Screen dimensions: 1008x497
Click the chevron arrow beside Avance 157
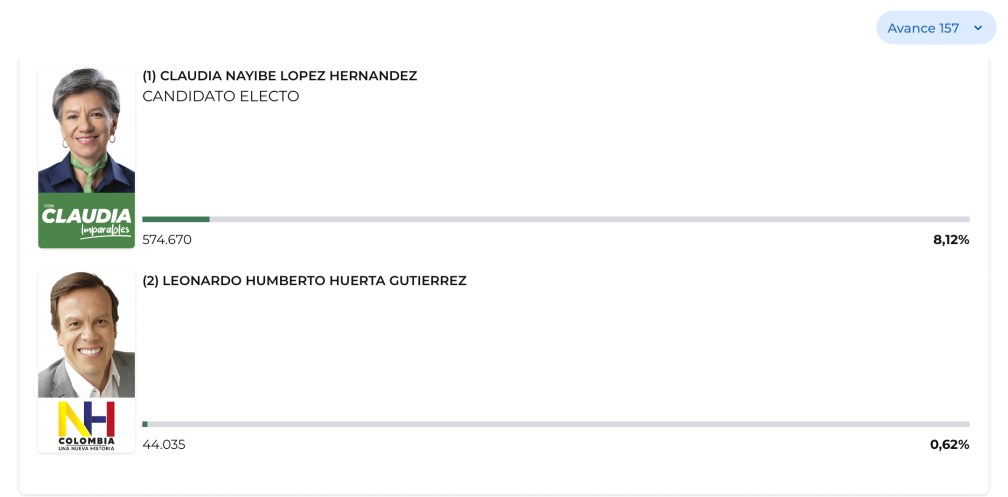978,28
